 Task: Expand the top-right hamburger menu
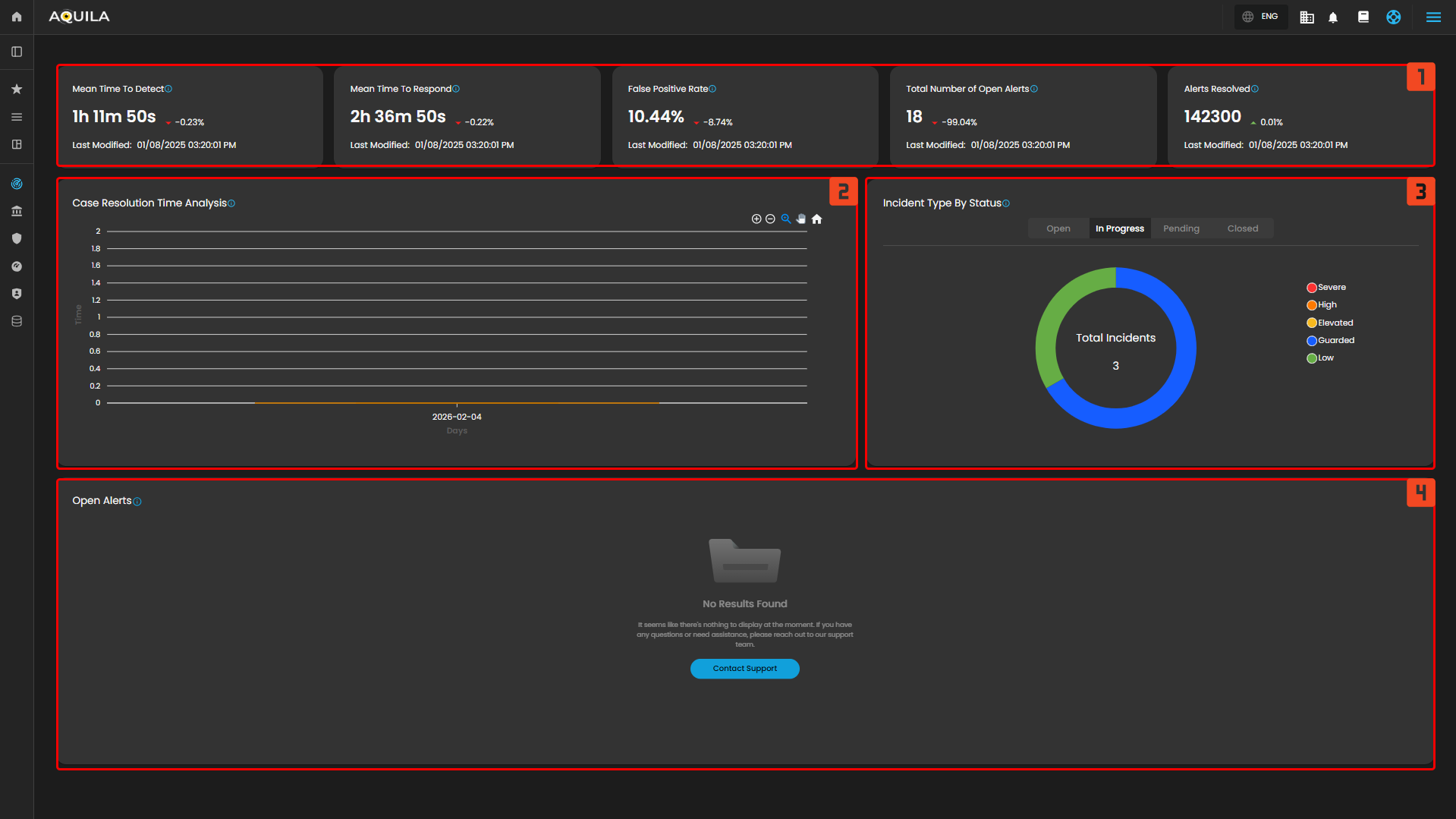(1433, 17)
